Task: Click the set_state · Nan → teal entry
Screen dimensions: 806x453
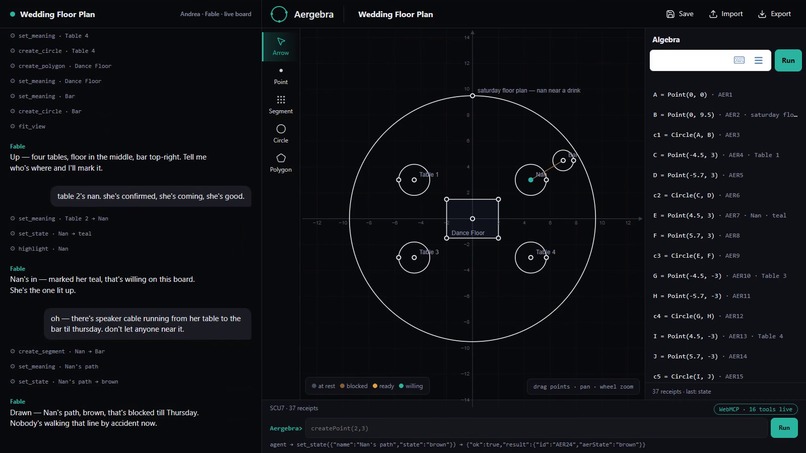Action: coord(51,233)
